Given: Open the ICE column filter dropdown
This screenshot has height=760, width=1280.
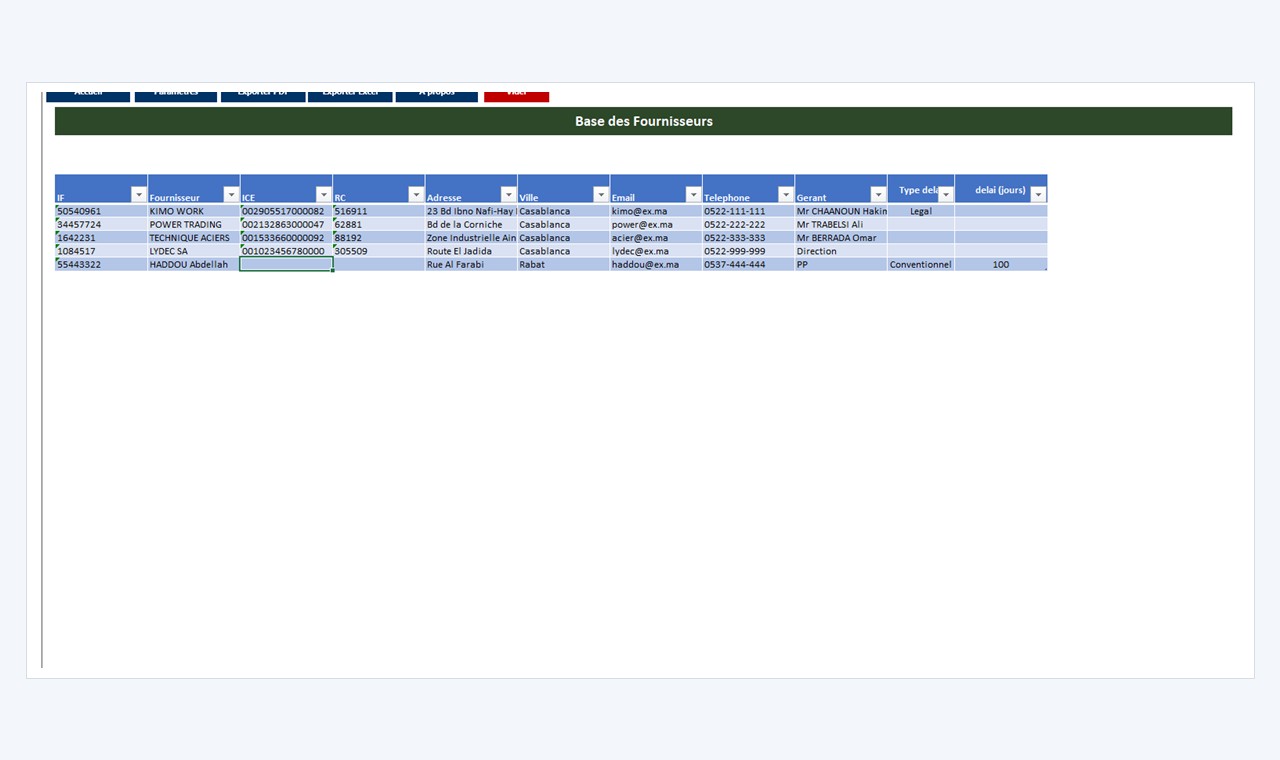Looking at the screenshot, I should (x=323, y=195).
